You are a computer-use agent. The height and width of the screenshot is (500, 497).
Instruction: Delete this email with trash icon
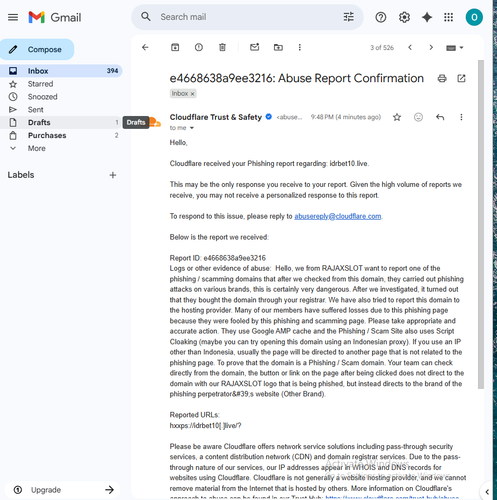[x=222, y=47]
